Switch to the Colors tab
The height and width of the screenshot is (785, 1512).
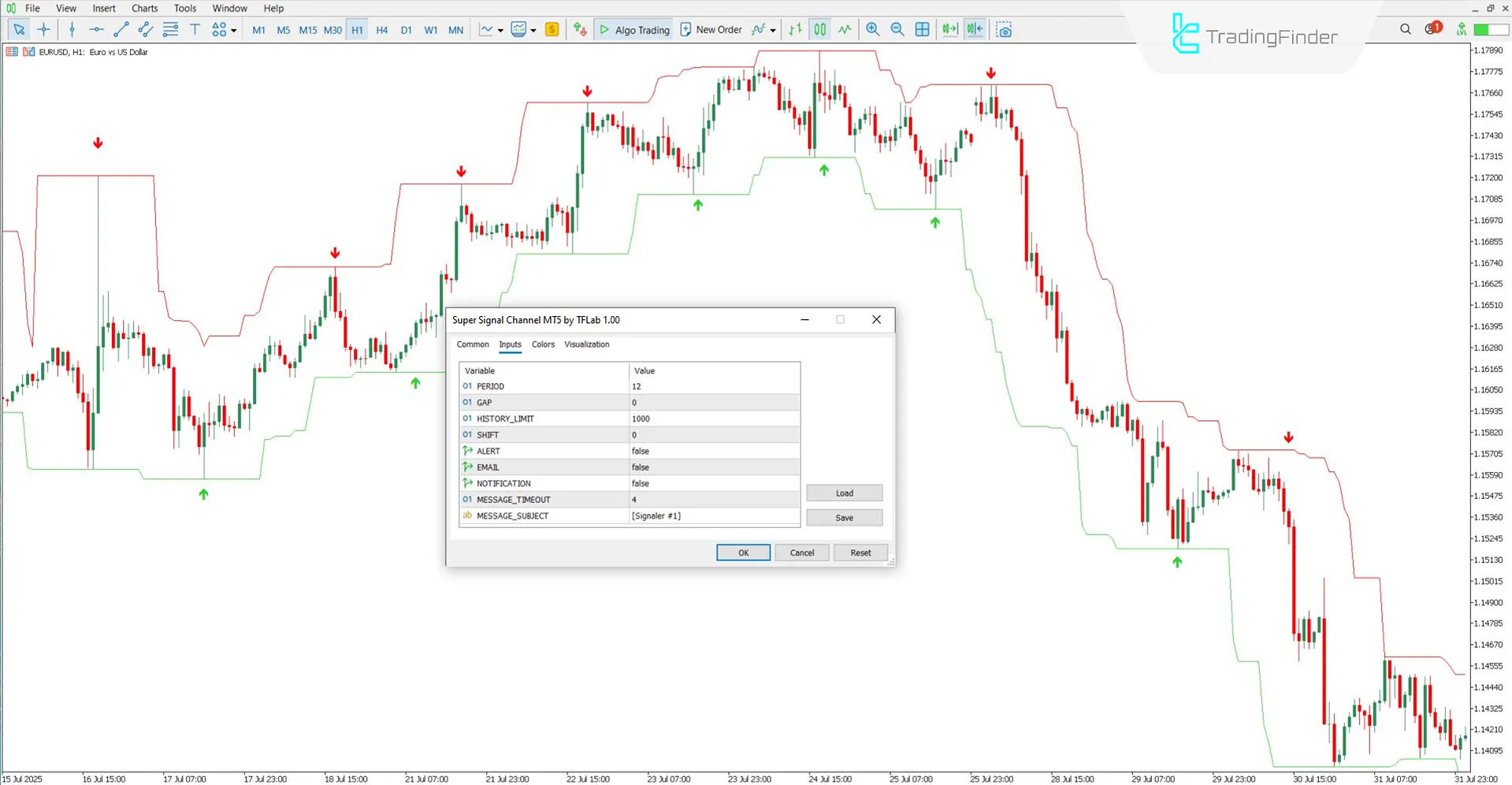543,344
